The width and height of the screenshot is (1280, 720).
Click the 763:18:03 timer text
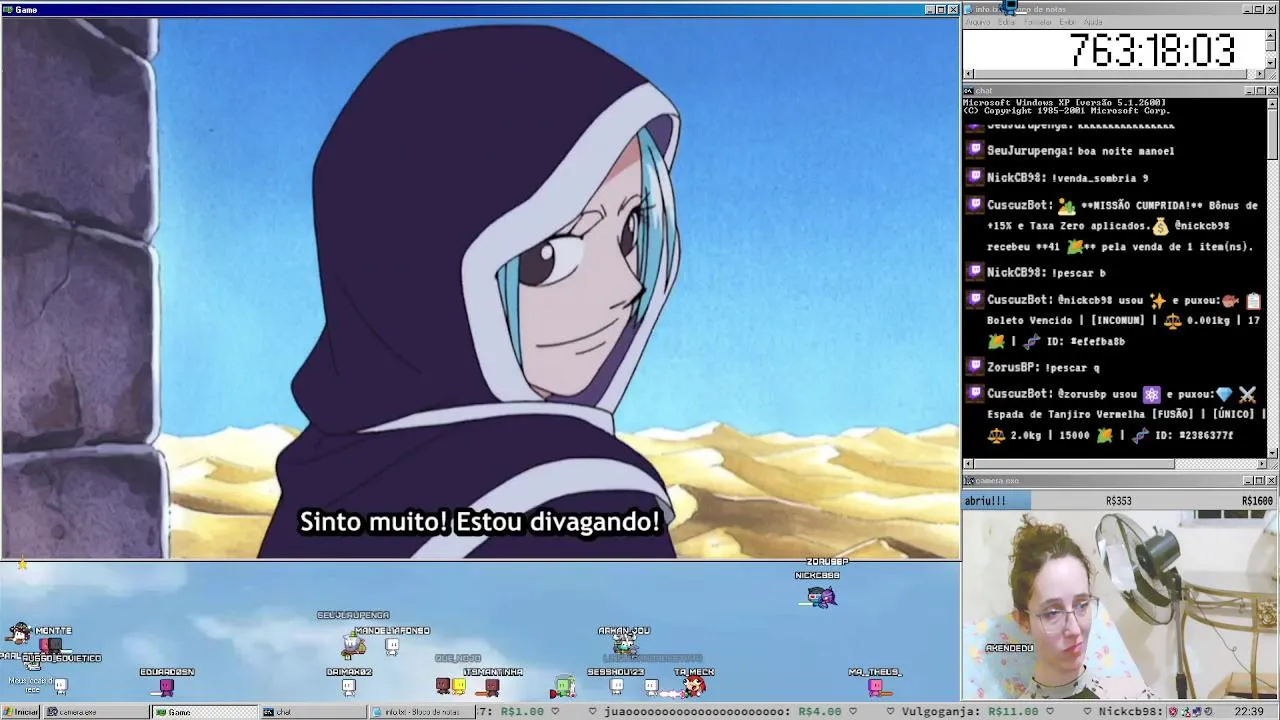[x=1152, y=50]
